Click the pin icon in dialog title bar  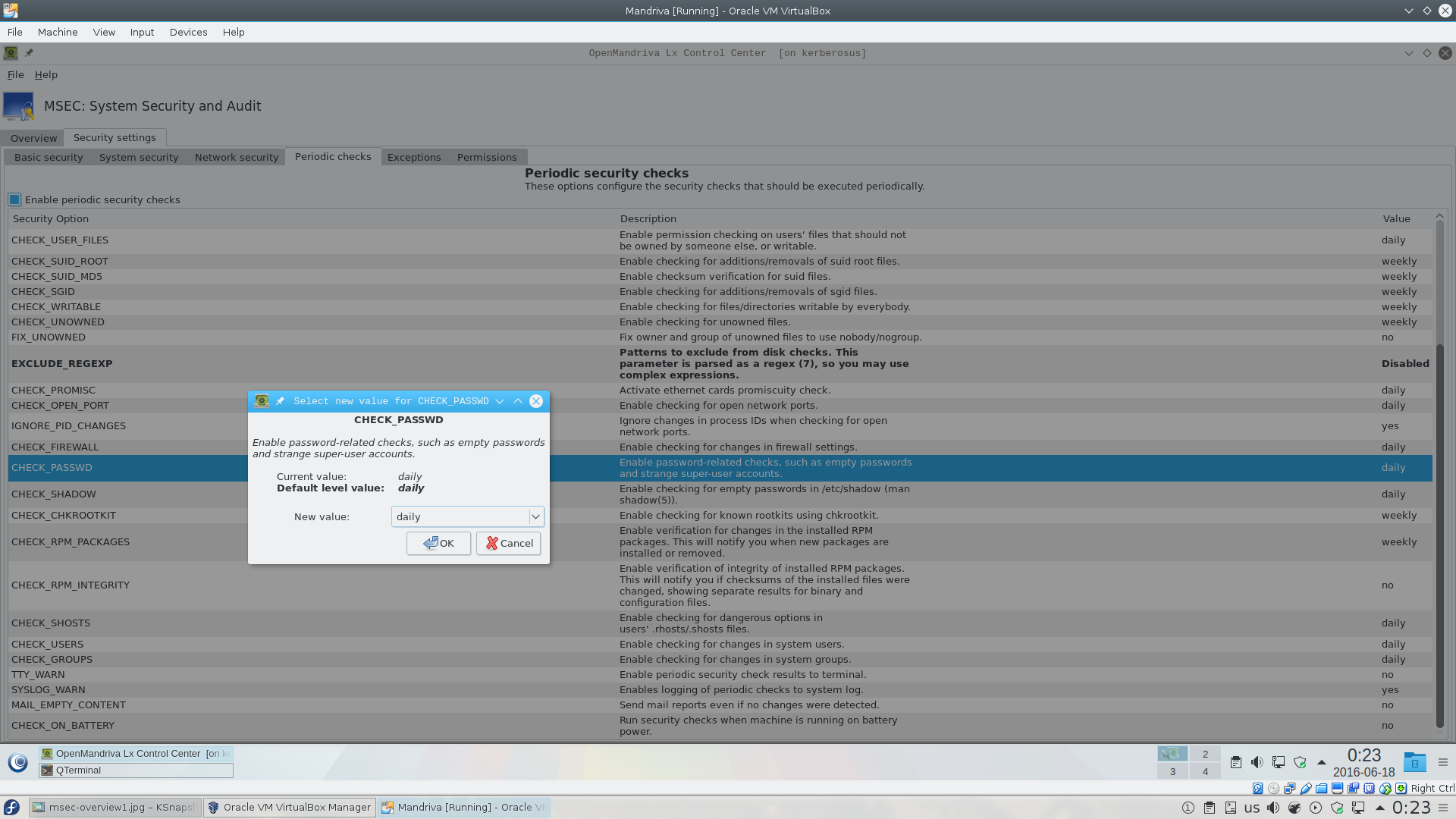[x=280, y=401]
